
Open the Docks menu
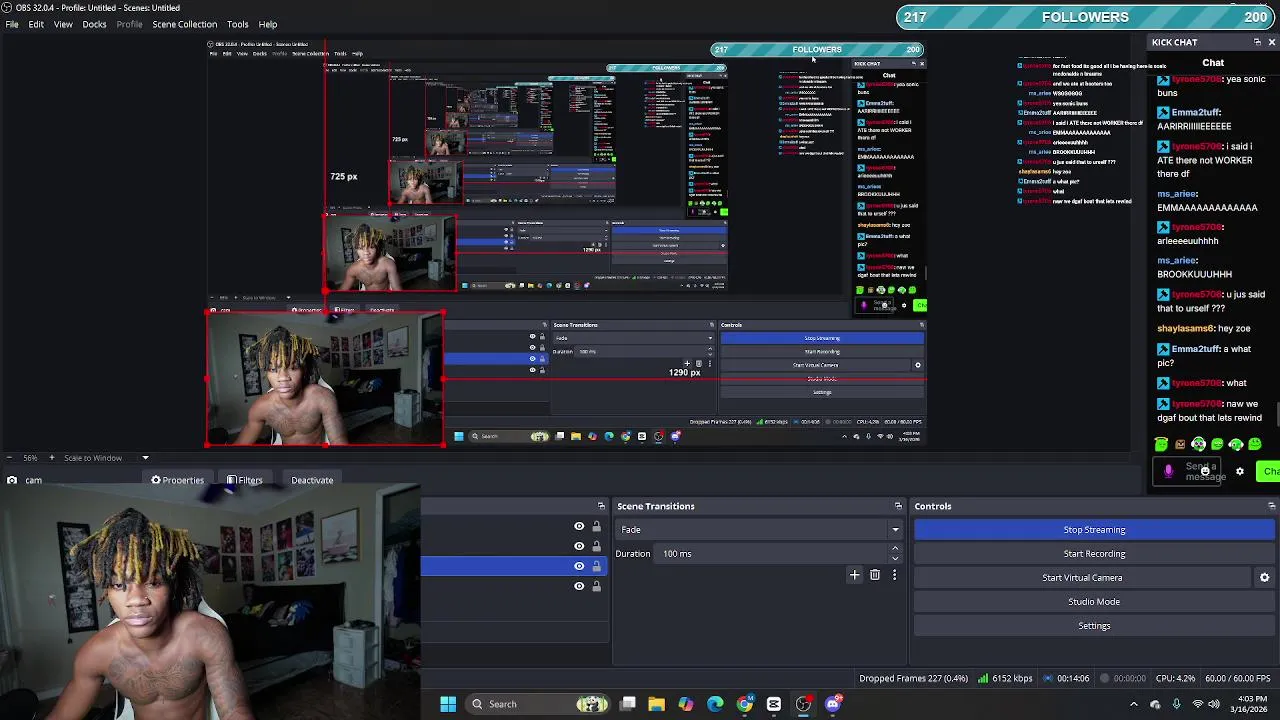click(x=94, y=24)
